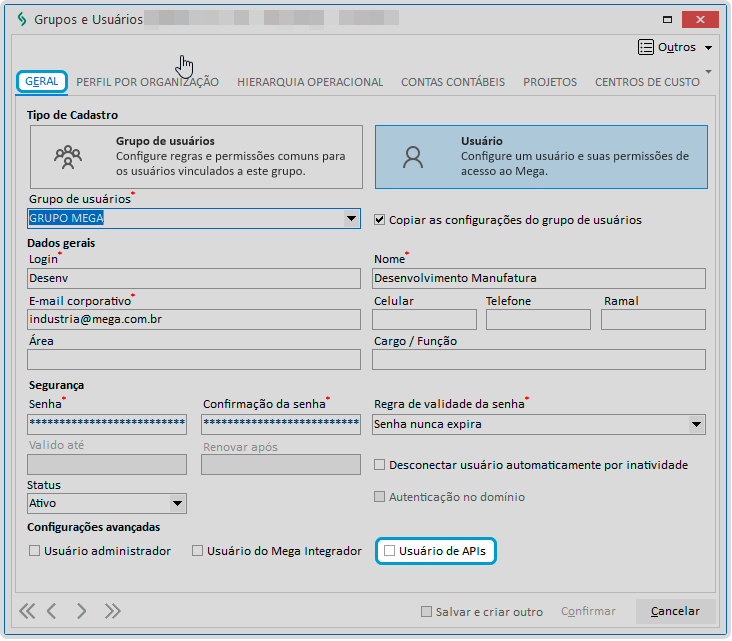Click the Nome input field

tap(539, 278)
